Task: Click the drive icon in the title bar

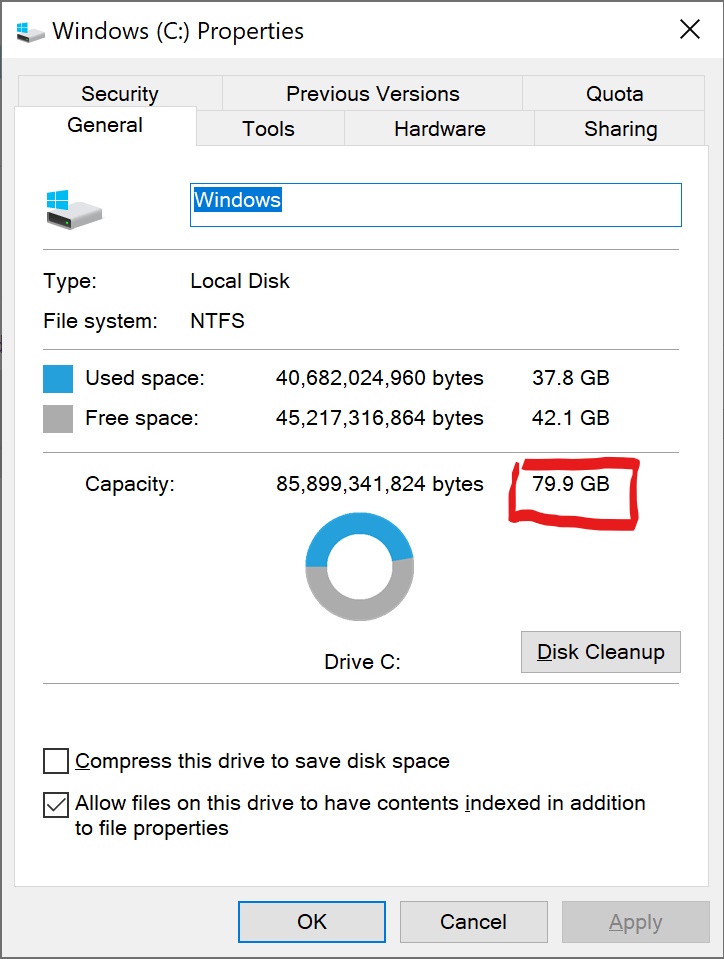Action: click(30, 31)
